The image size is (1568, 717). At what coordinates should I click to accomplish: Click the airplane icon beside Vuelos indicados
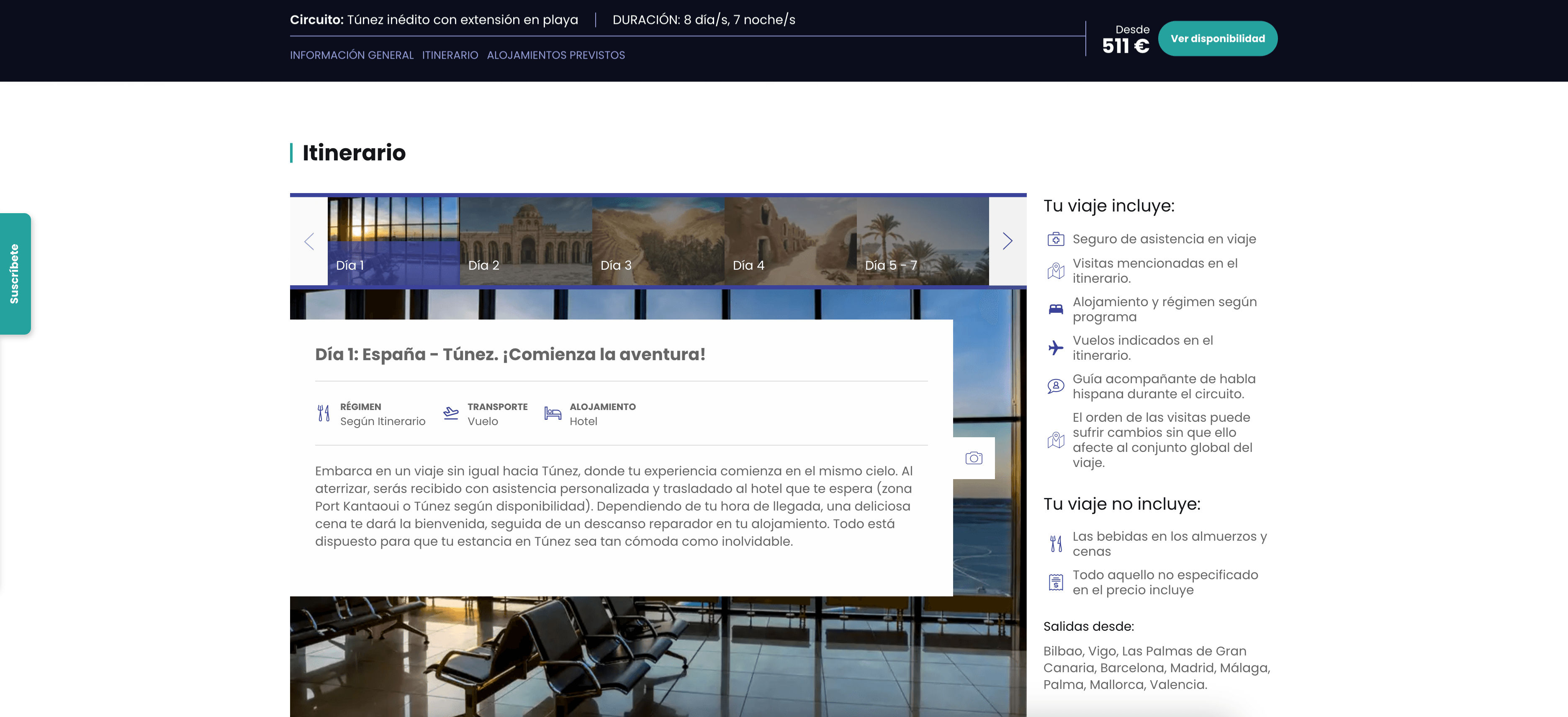click(1056, 348)
